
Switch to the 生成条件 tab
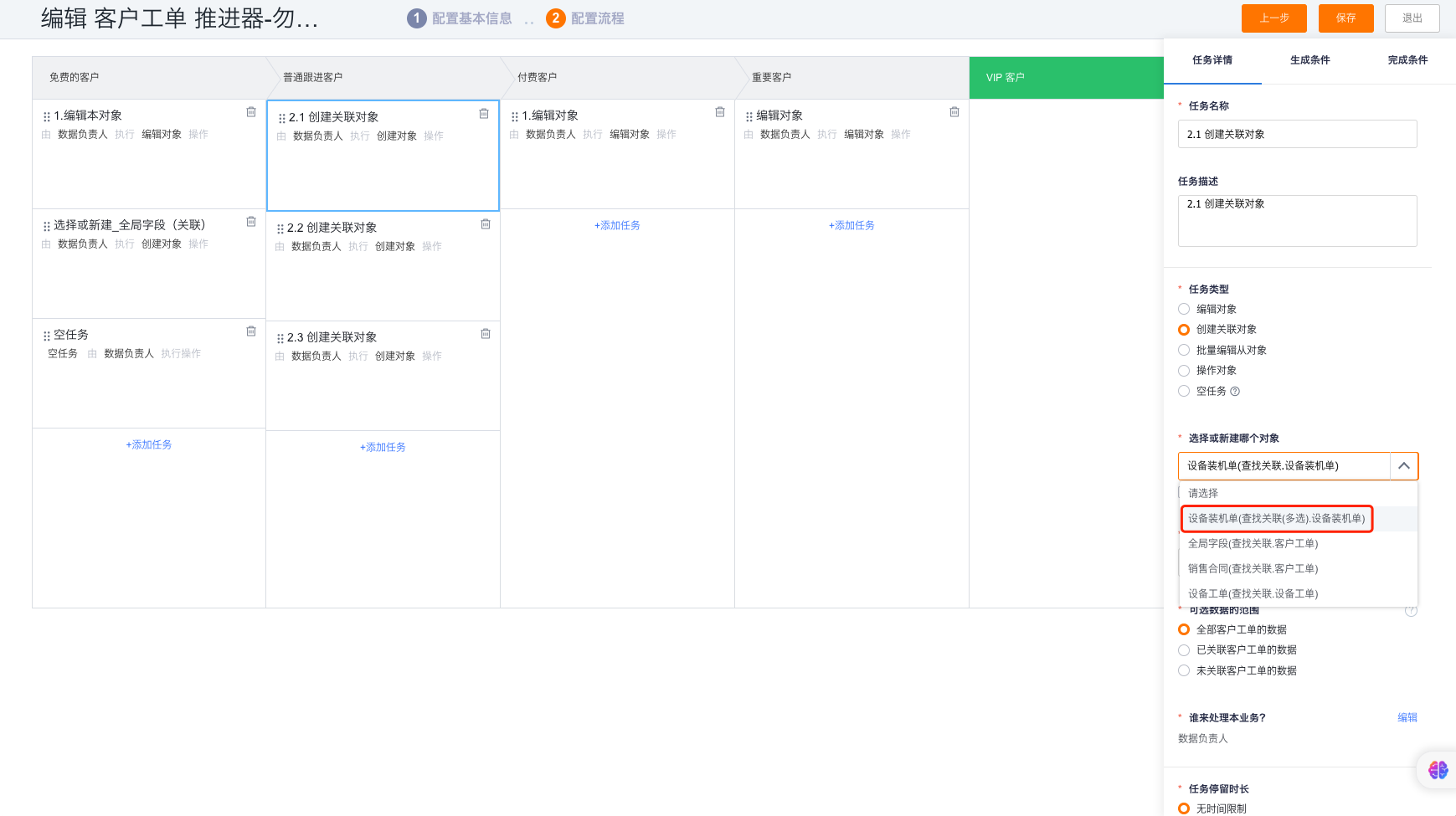[x=1309, y=60]
